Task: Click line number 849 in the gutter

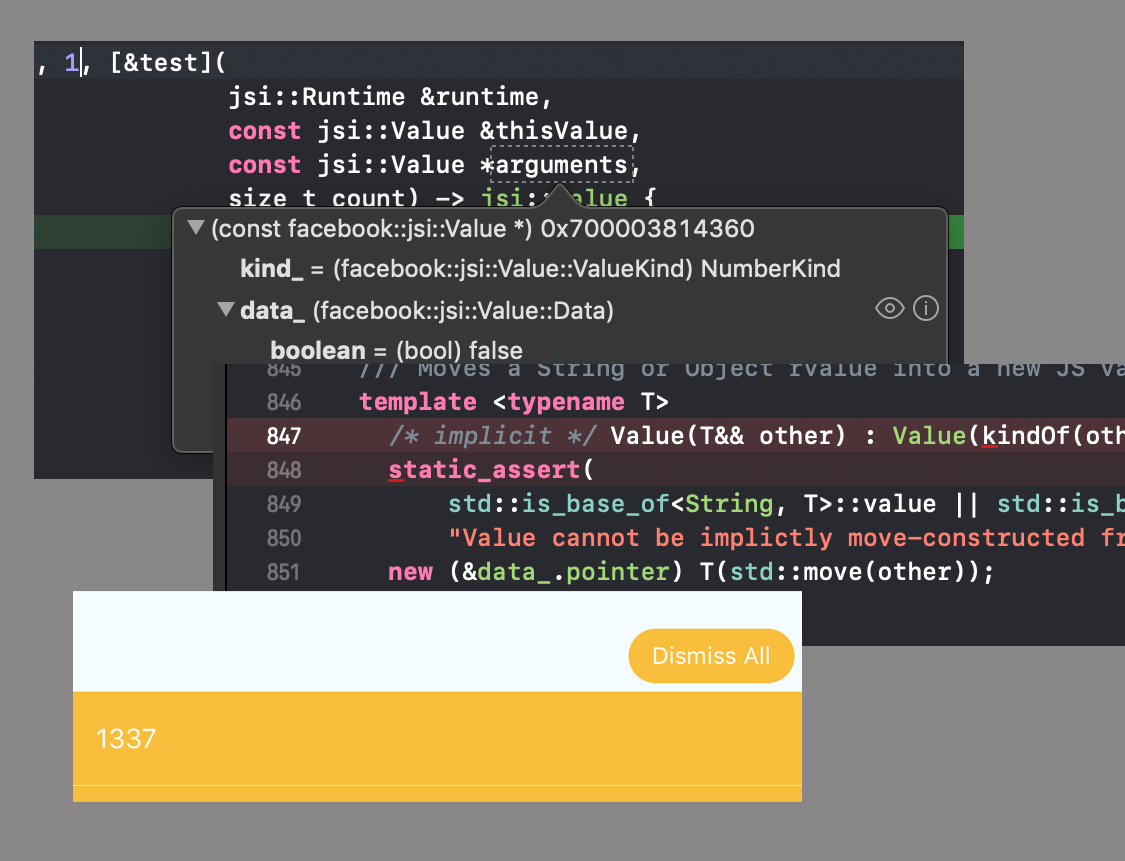Action: tap(285, 504)
